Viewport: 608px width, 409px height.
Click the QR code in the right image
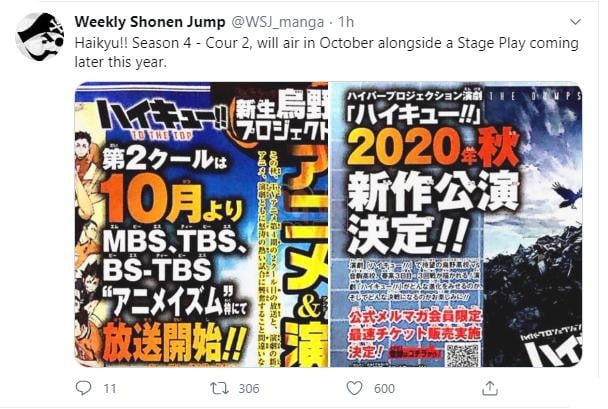(x=463, y=355)
